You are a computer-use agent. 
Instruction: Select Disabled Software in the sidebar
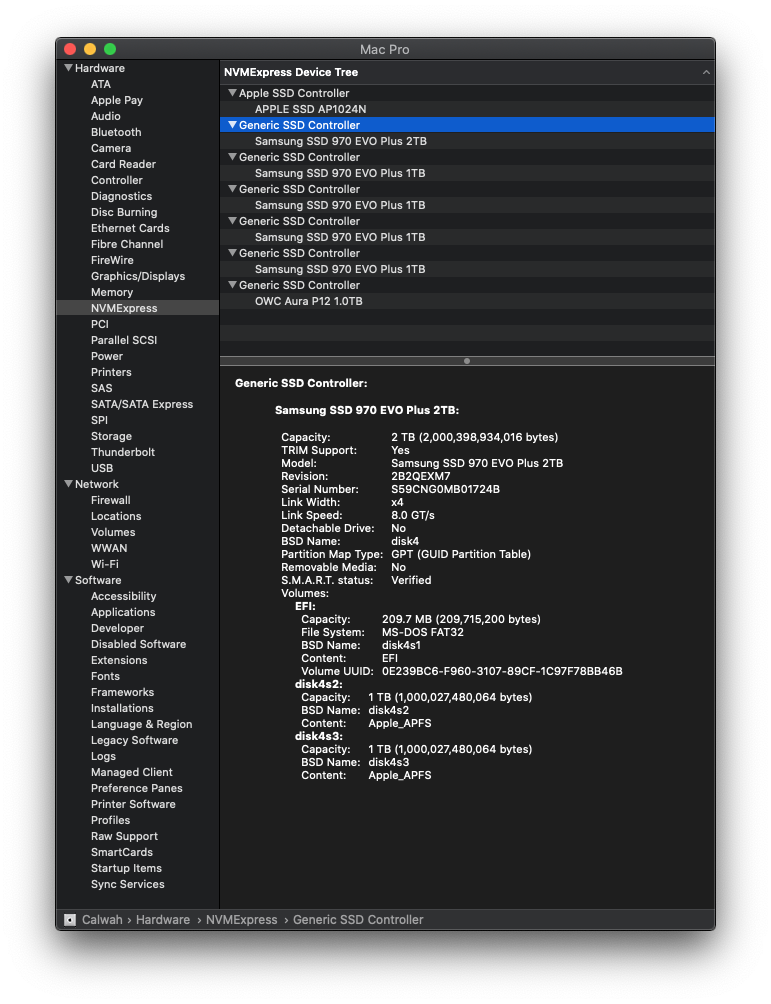(x=138, y=644)
